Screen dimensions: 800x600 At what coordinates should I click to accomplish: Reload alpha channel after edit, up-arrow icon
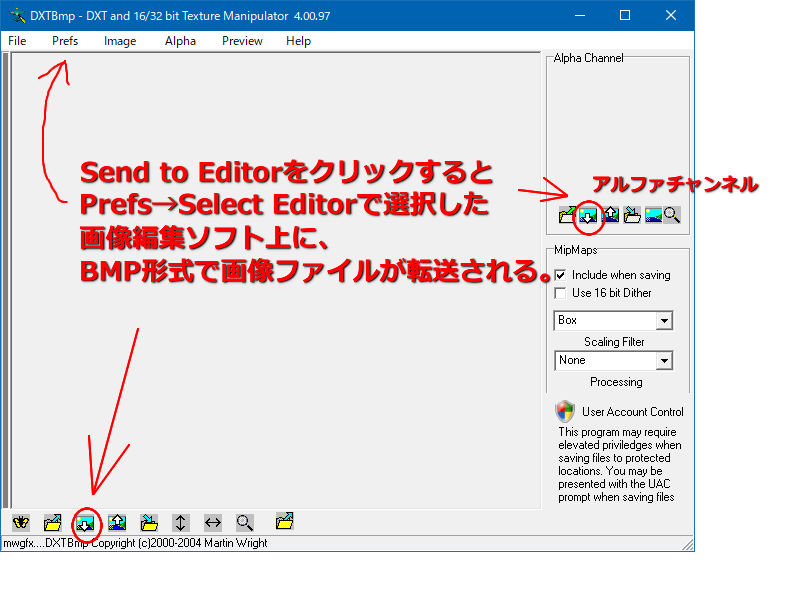click(611, 215)
